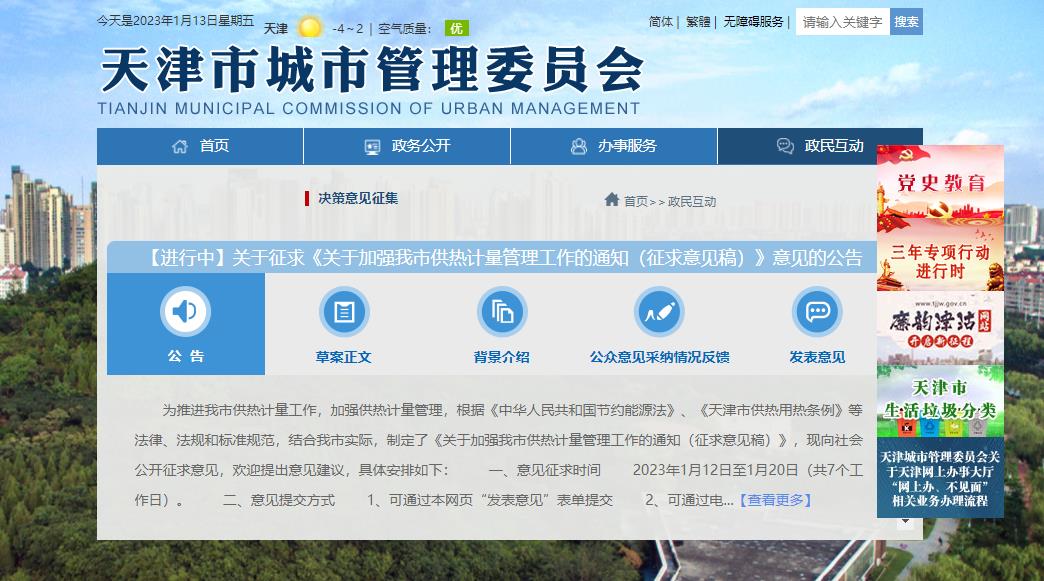
Task: Open the 发表意见 chat bubble icon
Action: click(817, 312)
